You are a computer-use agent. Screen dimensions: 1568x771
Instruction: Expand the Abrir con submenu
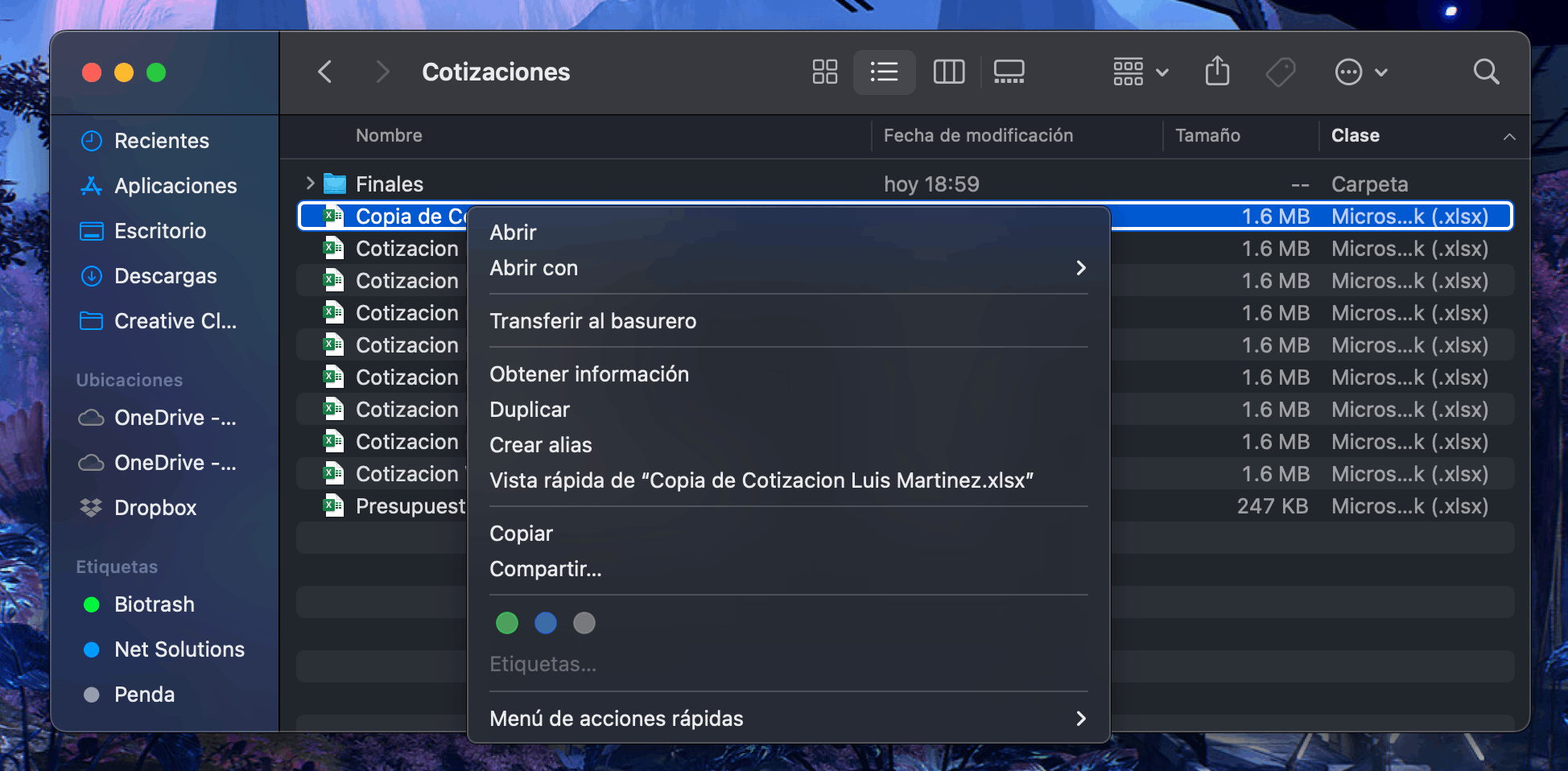tap(789, 268)
